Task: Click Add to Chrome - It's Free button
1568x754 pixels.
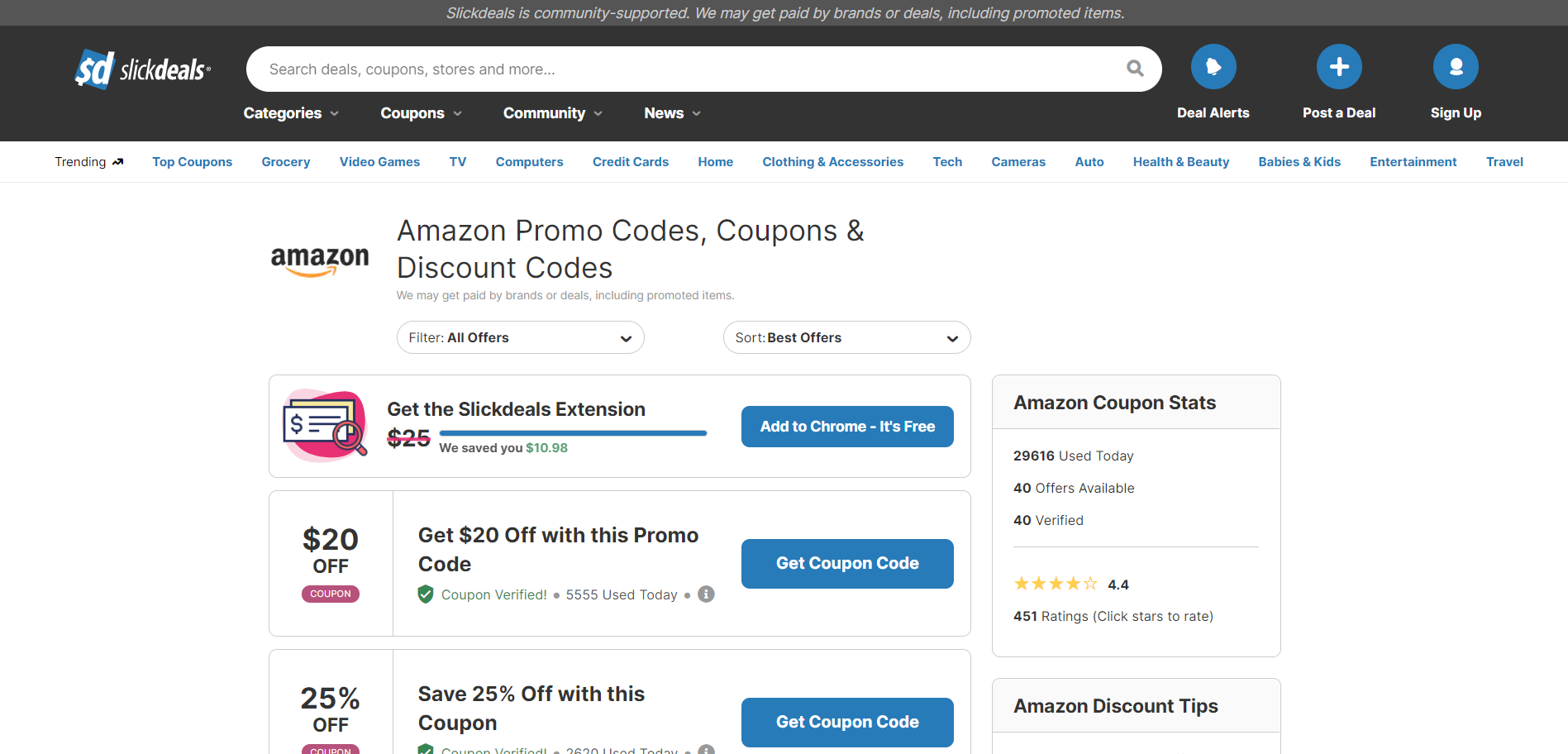Action: (x=847, y=427)
